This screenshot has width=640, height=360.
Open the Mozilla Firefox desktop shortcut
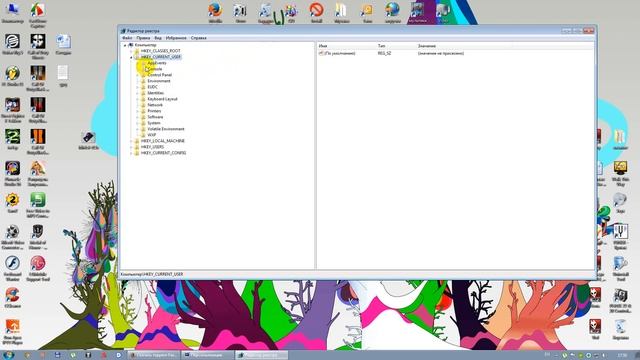click(215, 12)
